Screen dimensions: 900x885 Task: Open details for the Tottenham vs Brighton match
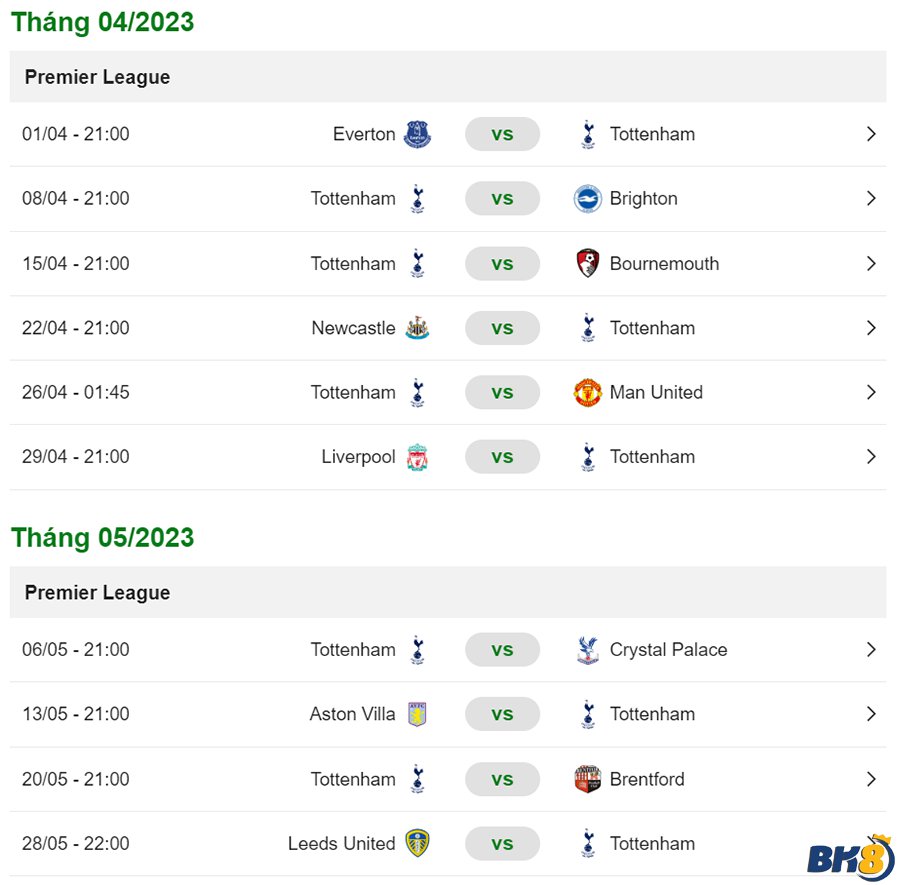coord(871,198)
